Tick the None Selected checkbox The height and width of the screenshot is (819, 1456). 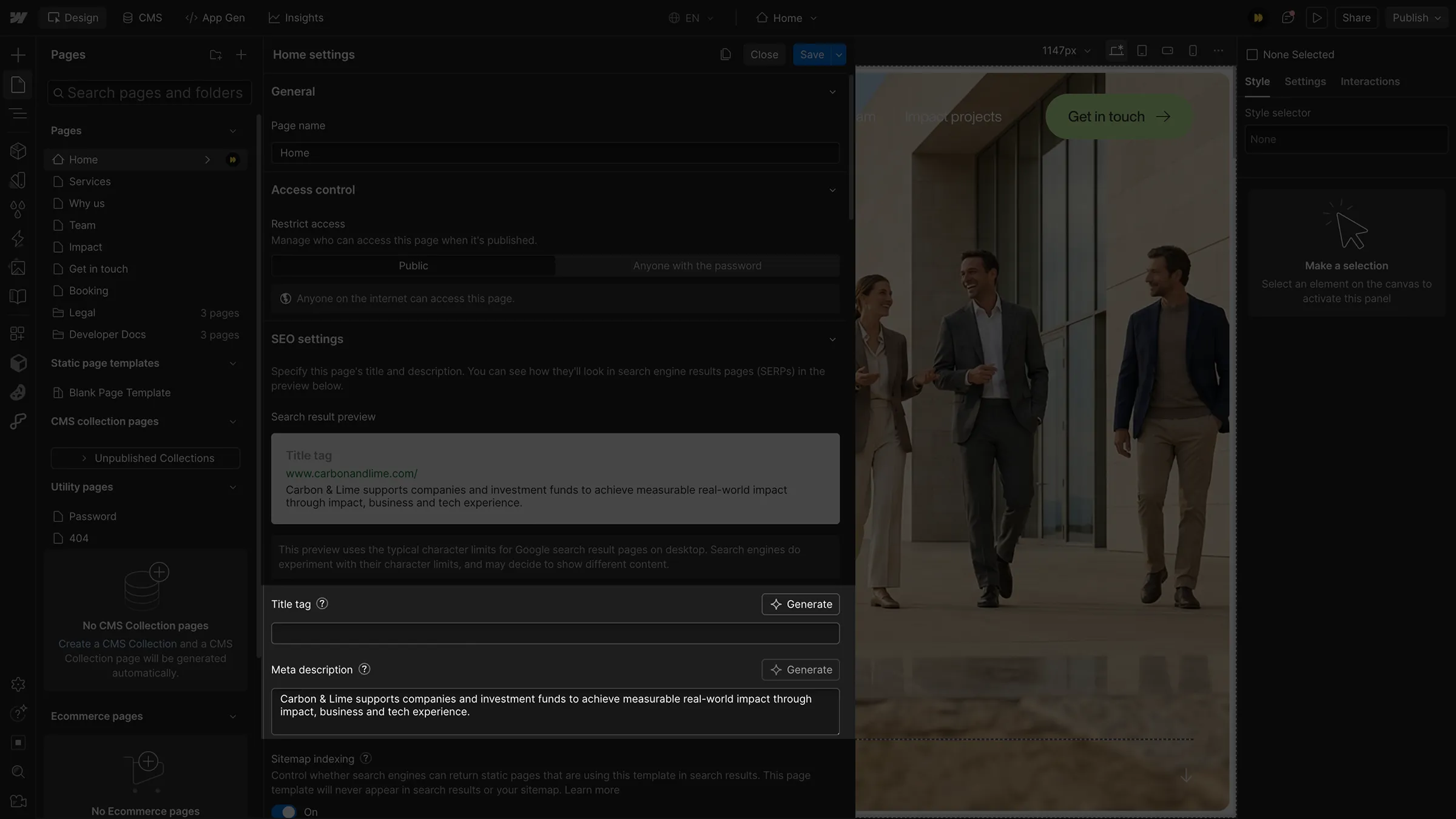coord(1253,54)
